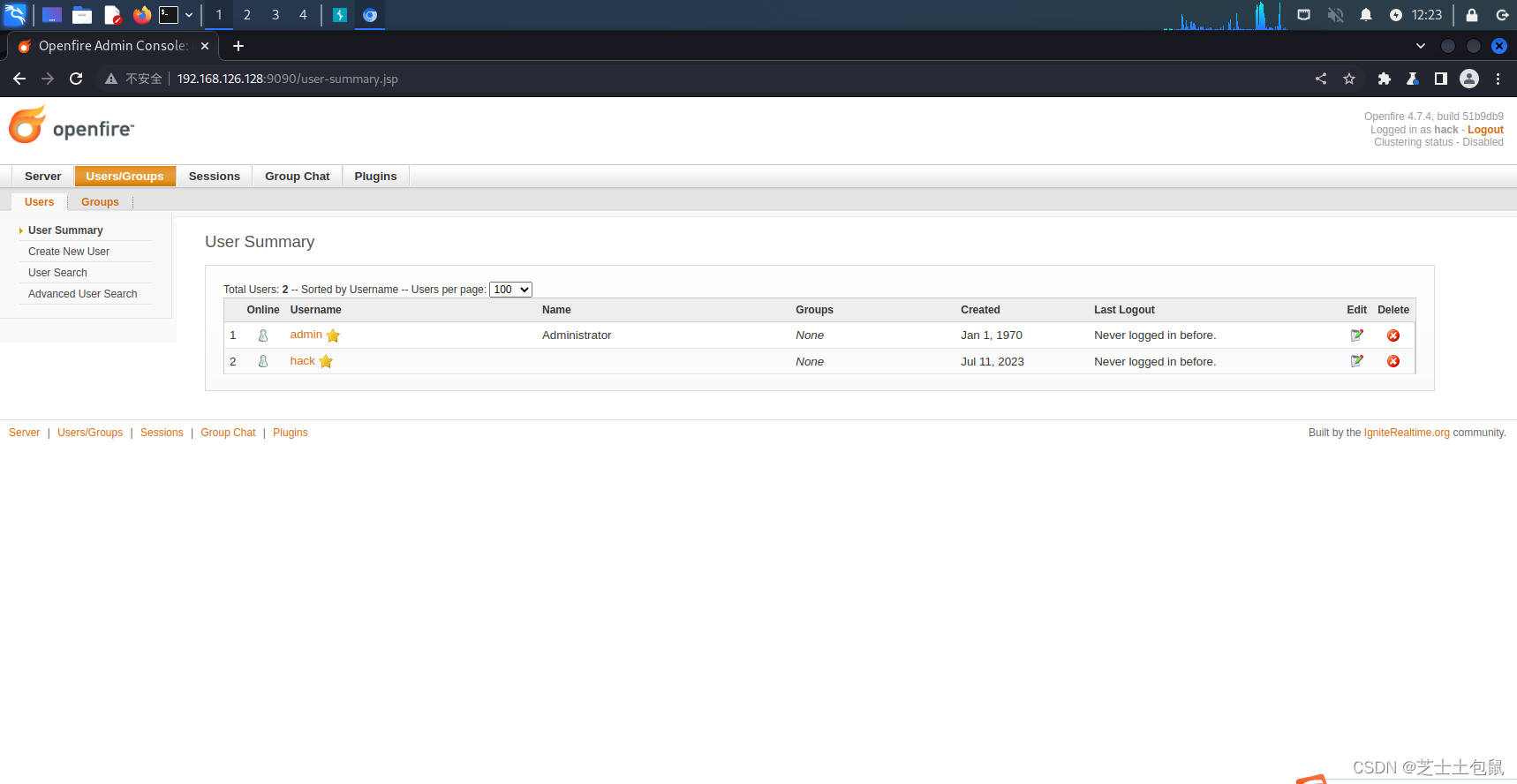This screenshot has width=1517, height=784.
Task: Bookmark this page with star icon
Action: pyautogui.click(x=1349, y=79)
